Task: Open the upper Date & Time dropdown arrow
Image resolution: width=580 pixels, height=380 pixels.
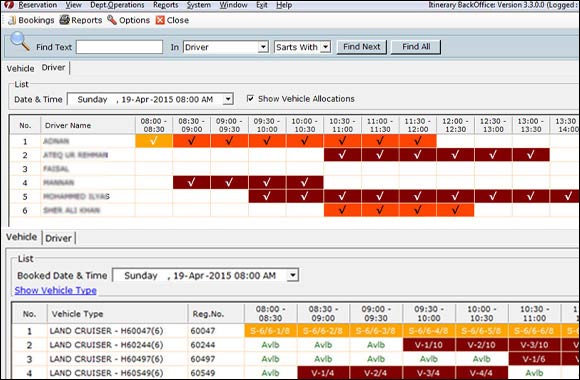Action: pos(228,99)
